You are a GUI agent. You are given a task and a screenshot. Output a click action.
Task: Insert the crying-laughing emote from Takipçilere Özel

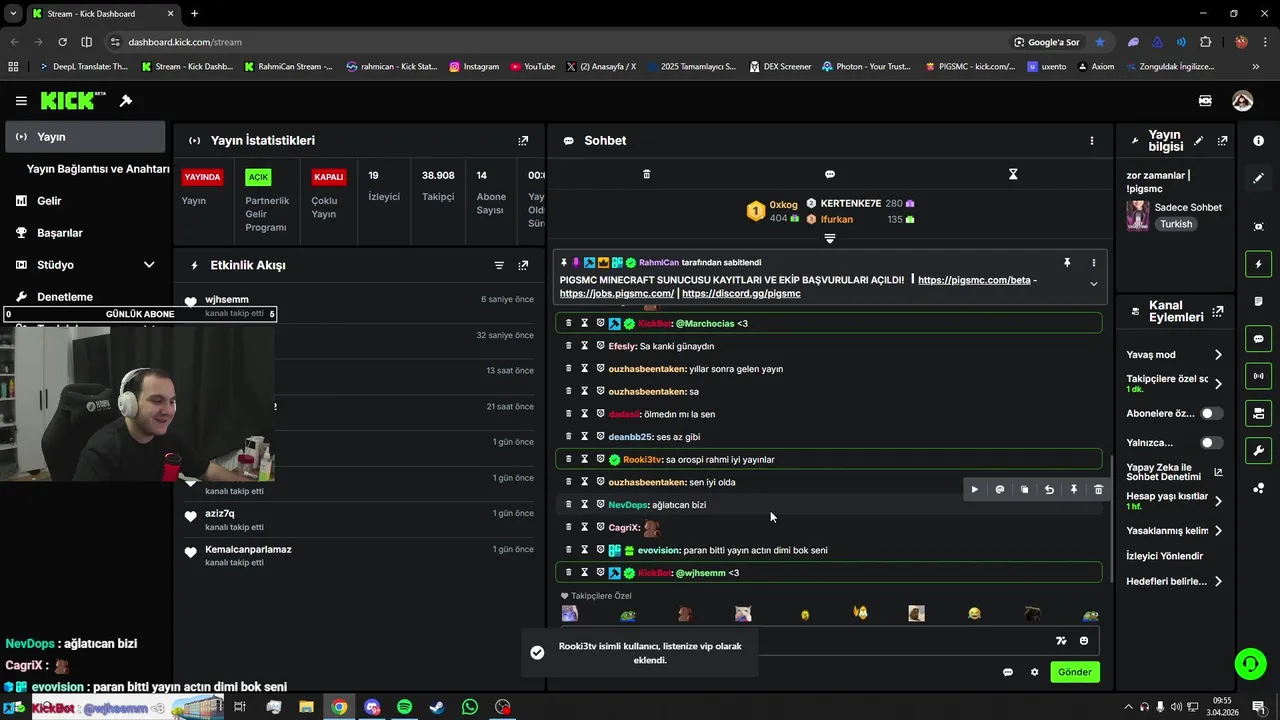point(974,614)
